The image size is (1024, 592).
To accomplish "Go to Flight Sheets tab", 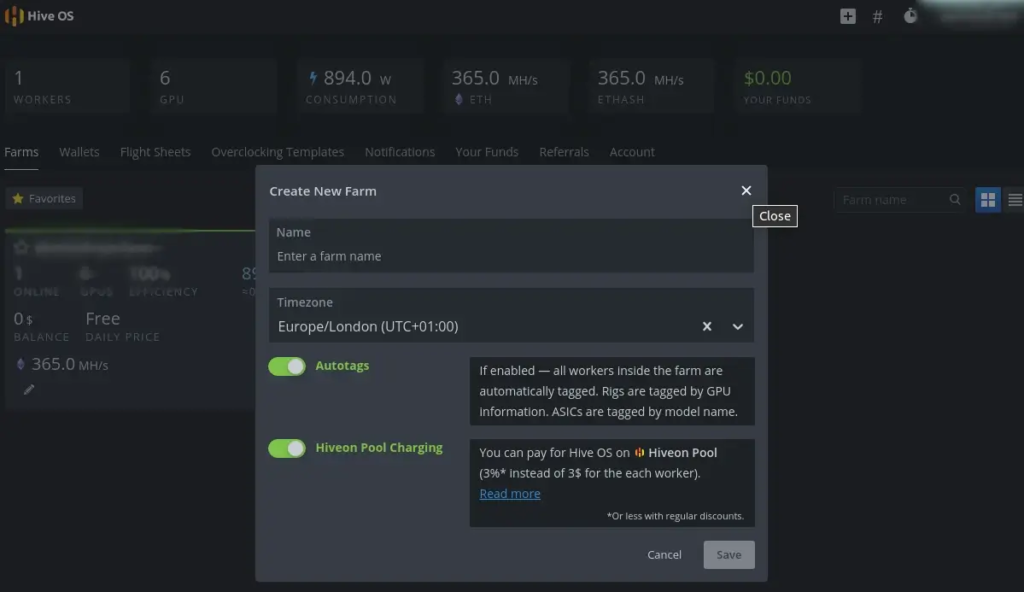I will coord(155,152).
